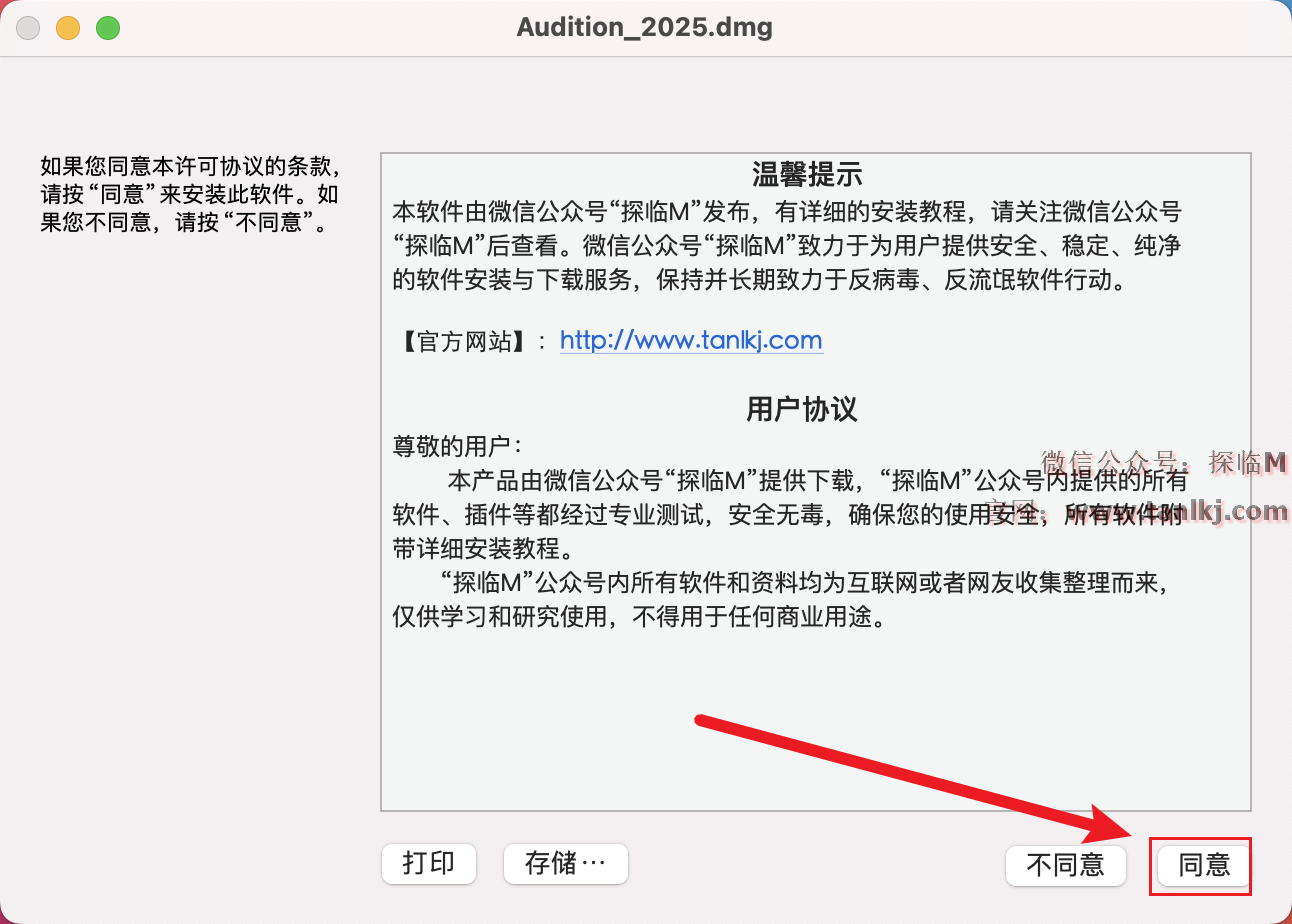Click the 温馨提示 heading
This screenshot has height=924, width=1292.
coord(807,175)
